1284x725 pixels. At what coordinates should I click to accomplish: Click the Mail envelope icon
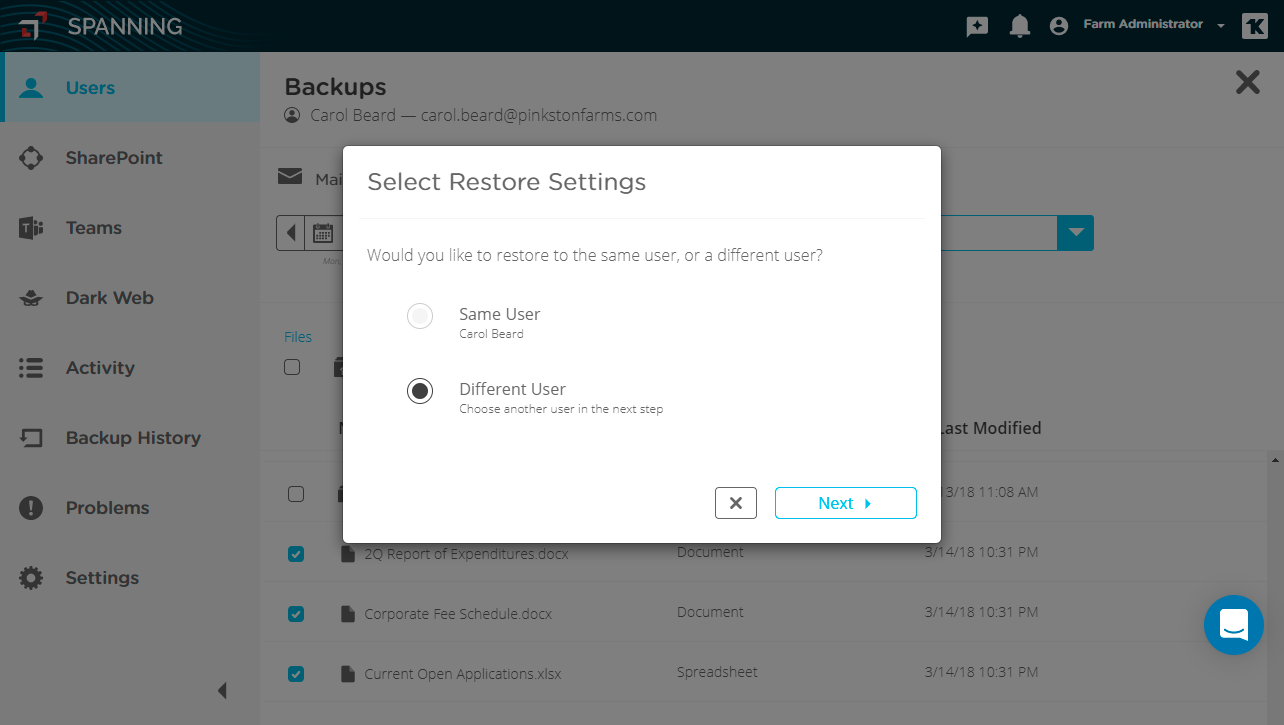click(x=290, y=177)
